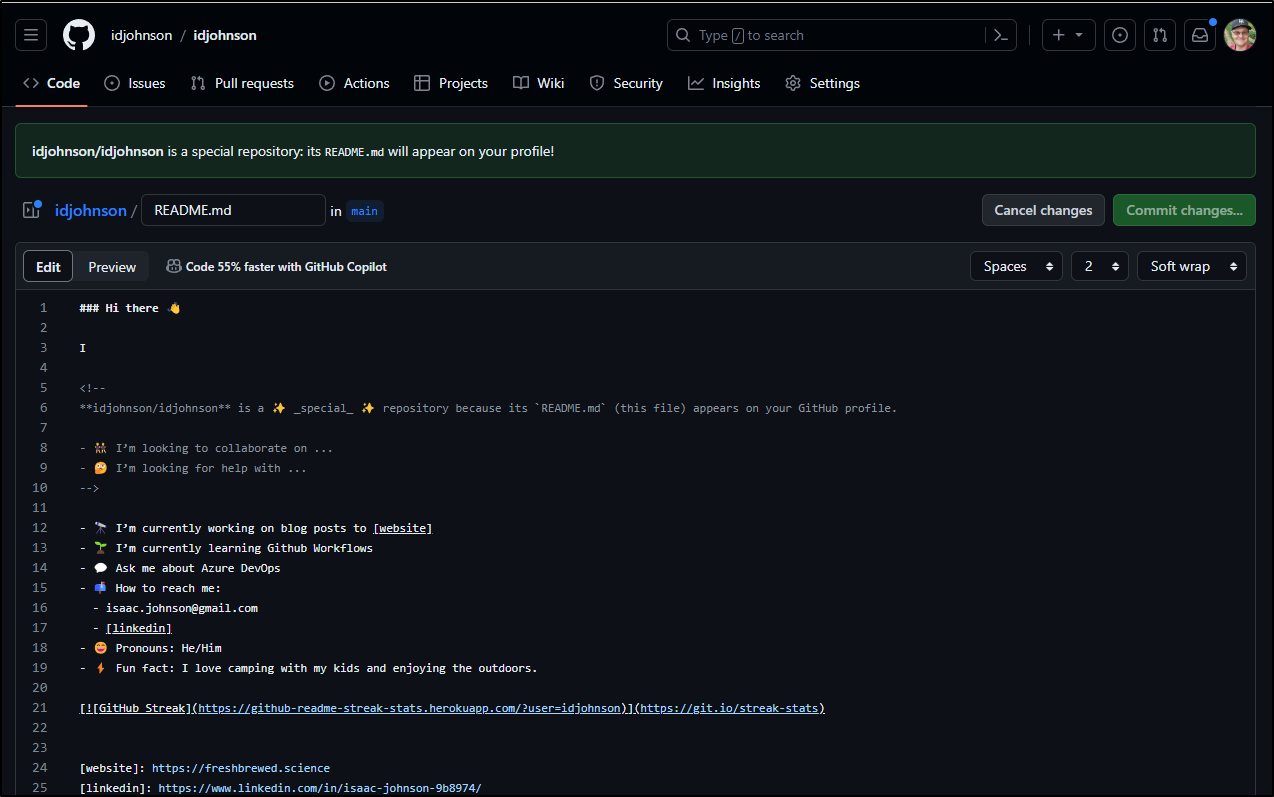Switch to the Issues tab
The height and width of the screenshot is (797, 1274).
coord(135,83)
